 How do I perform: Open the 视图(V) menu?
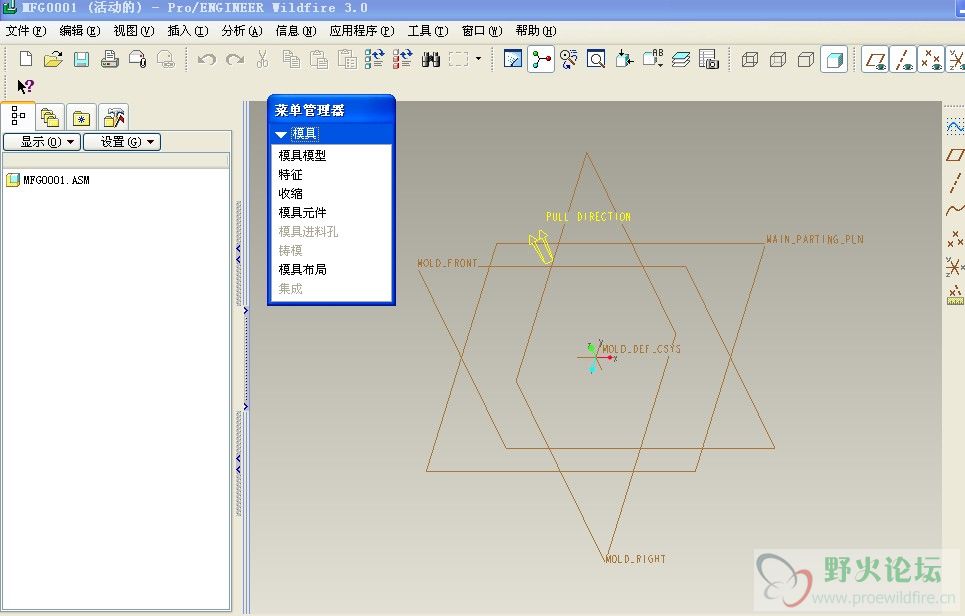click(x=134, y=31)
